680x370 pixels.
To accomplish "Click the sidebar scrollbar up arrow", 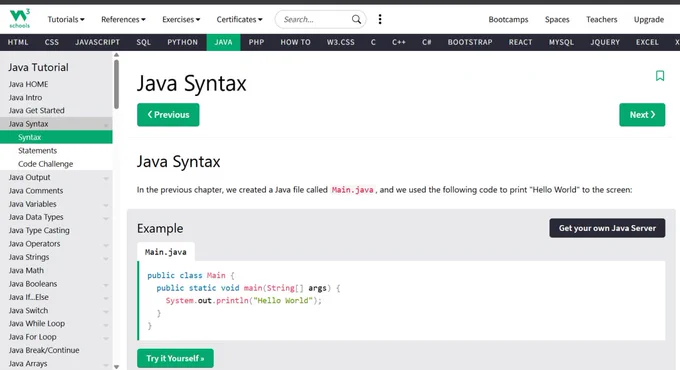I will pyautogui.click(x=116, y=55).
